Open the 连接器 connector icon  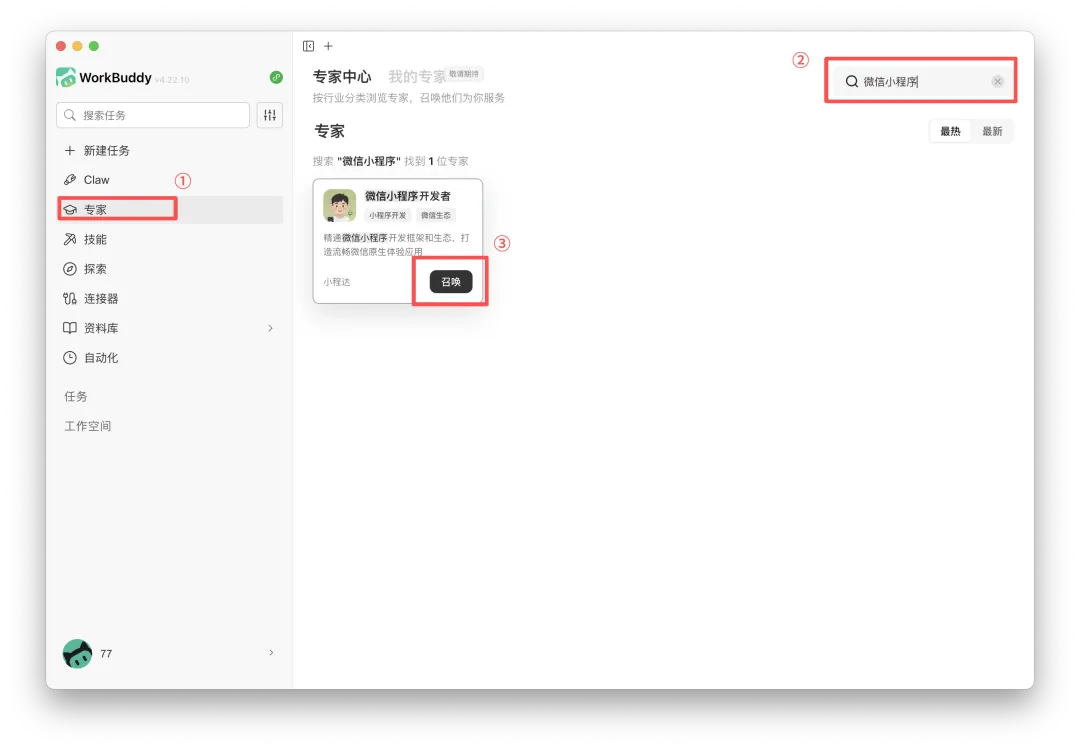(x=70, y=298)
